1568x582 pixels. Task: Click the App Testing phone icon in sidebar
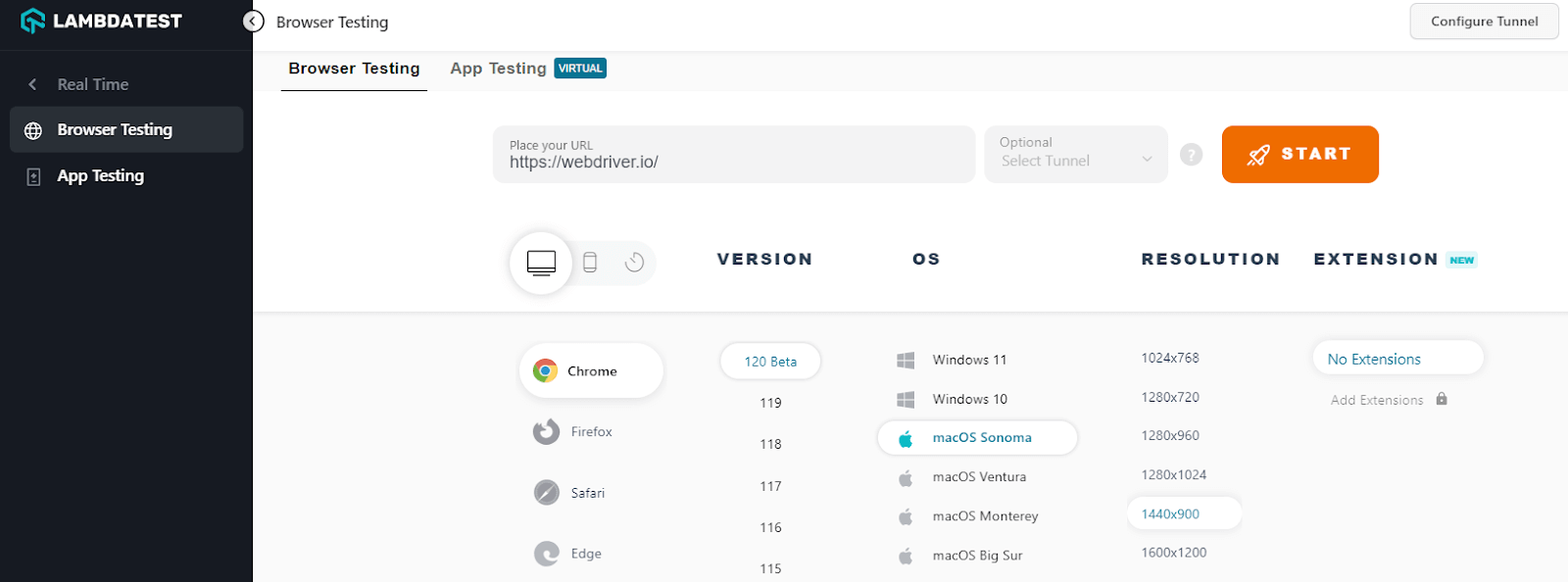click(33, 176)
